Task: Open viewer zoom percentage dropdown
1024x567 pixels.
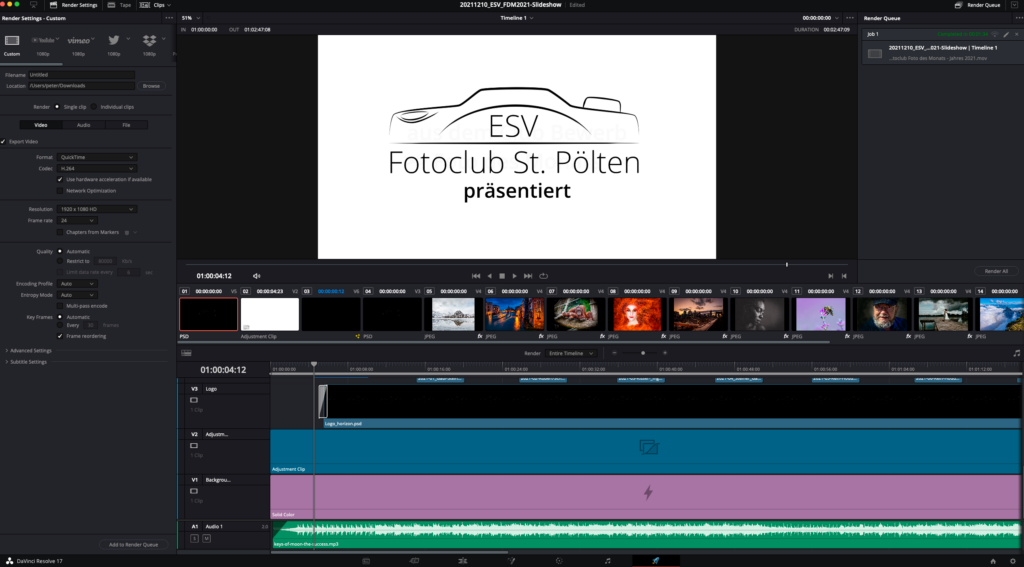Action: 191,18
